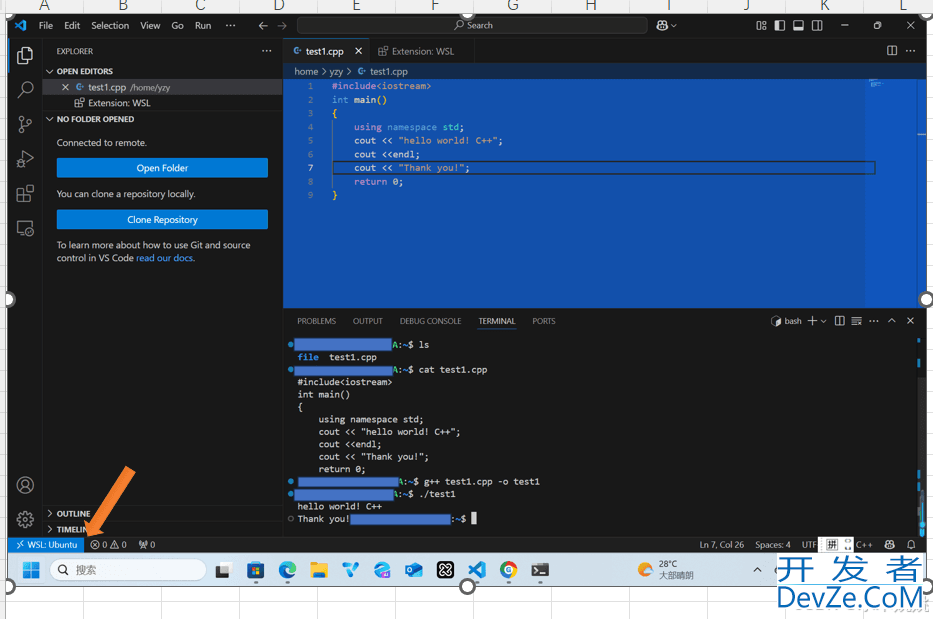Click Ln 7, Col 26 in status bar

pyautogui.click(x=721, y=545)
